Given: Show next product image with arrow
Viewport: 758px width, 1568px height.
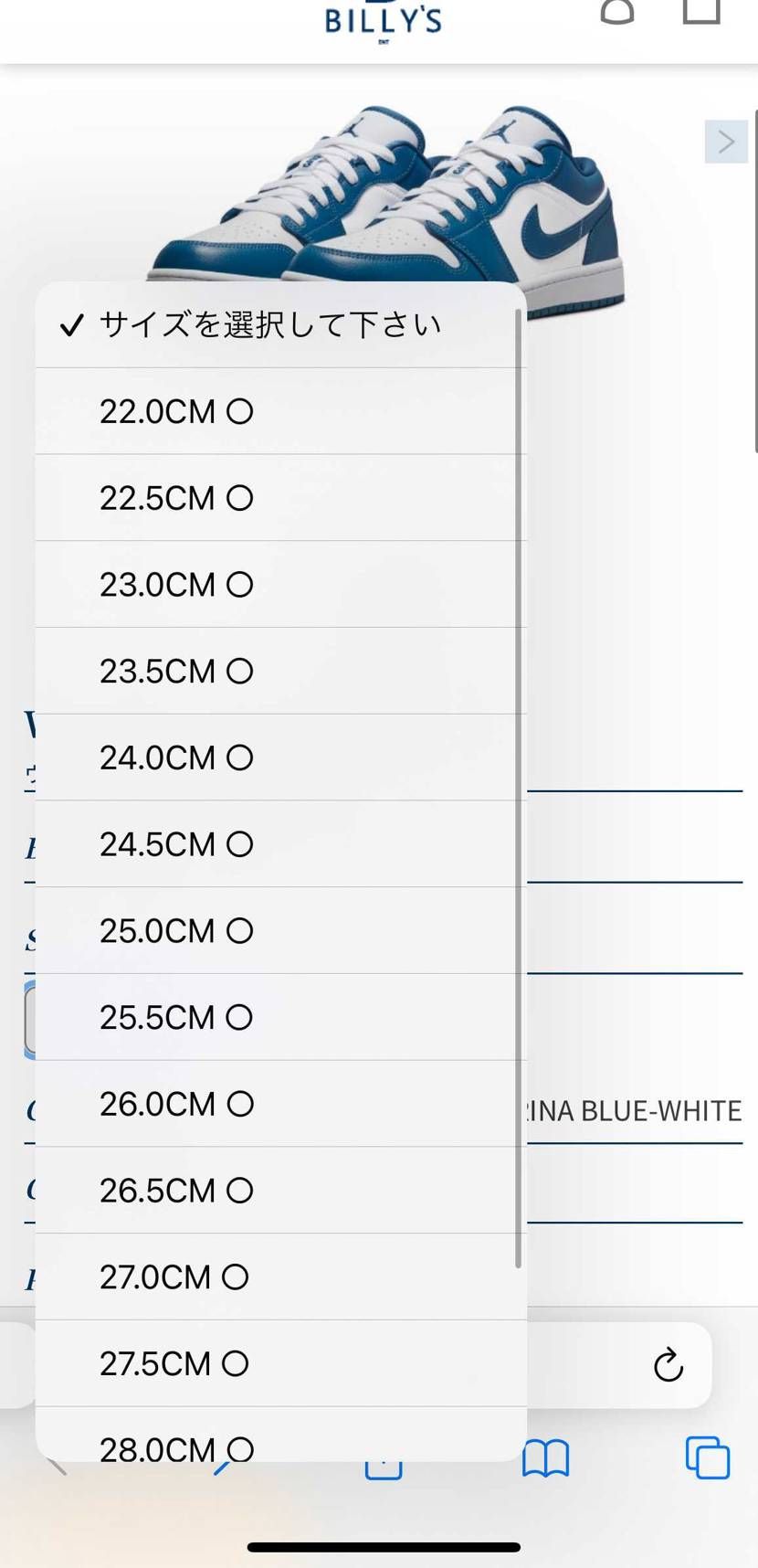Looking at the screenshot, I should [x=726, y=142].
